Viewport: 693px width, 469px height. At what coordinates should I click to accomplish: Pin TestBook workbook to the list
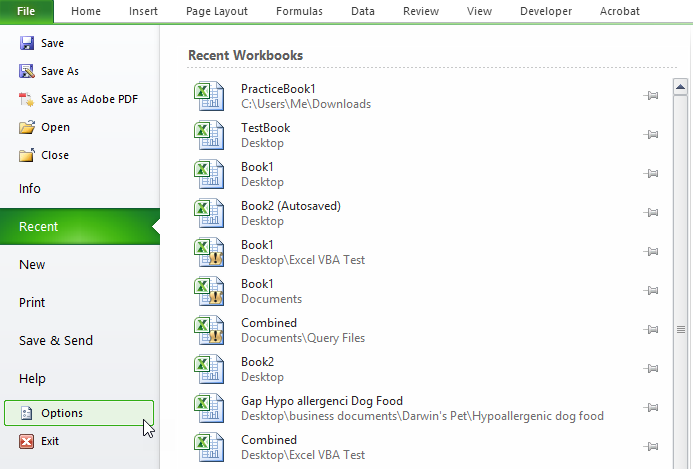click(650, 135)
